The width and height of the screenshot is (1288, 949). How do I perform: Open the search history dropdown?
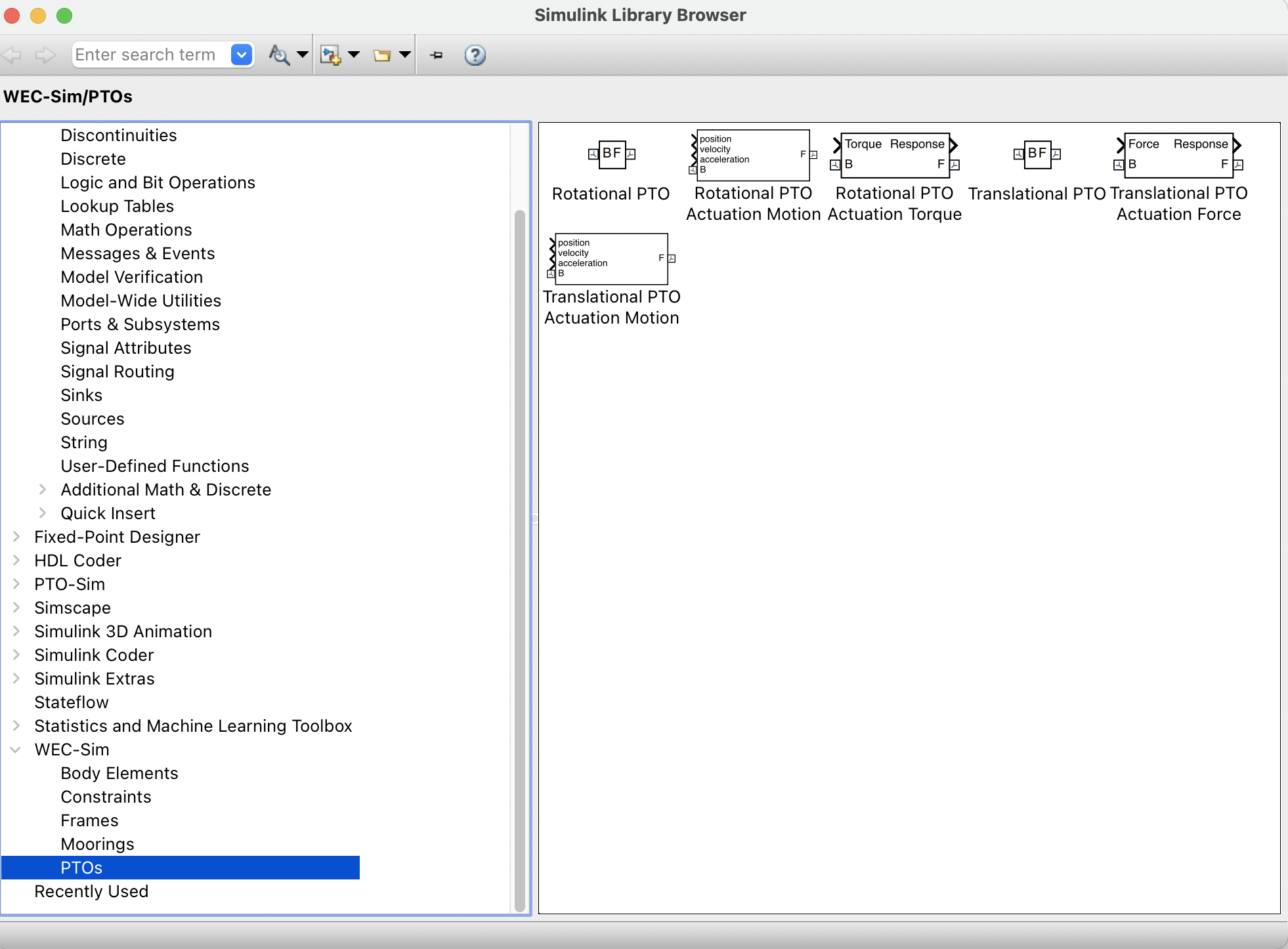pyautogui.click(x=241, y=54)
